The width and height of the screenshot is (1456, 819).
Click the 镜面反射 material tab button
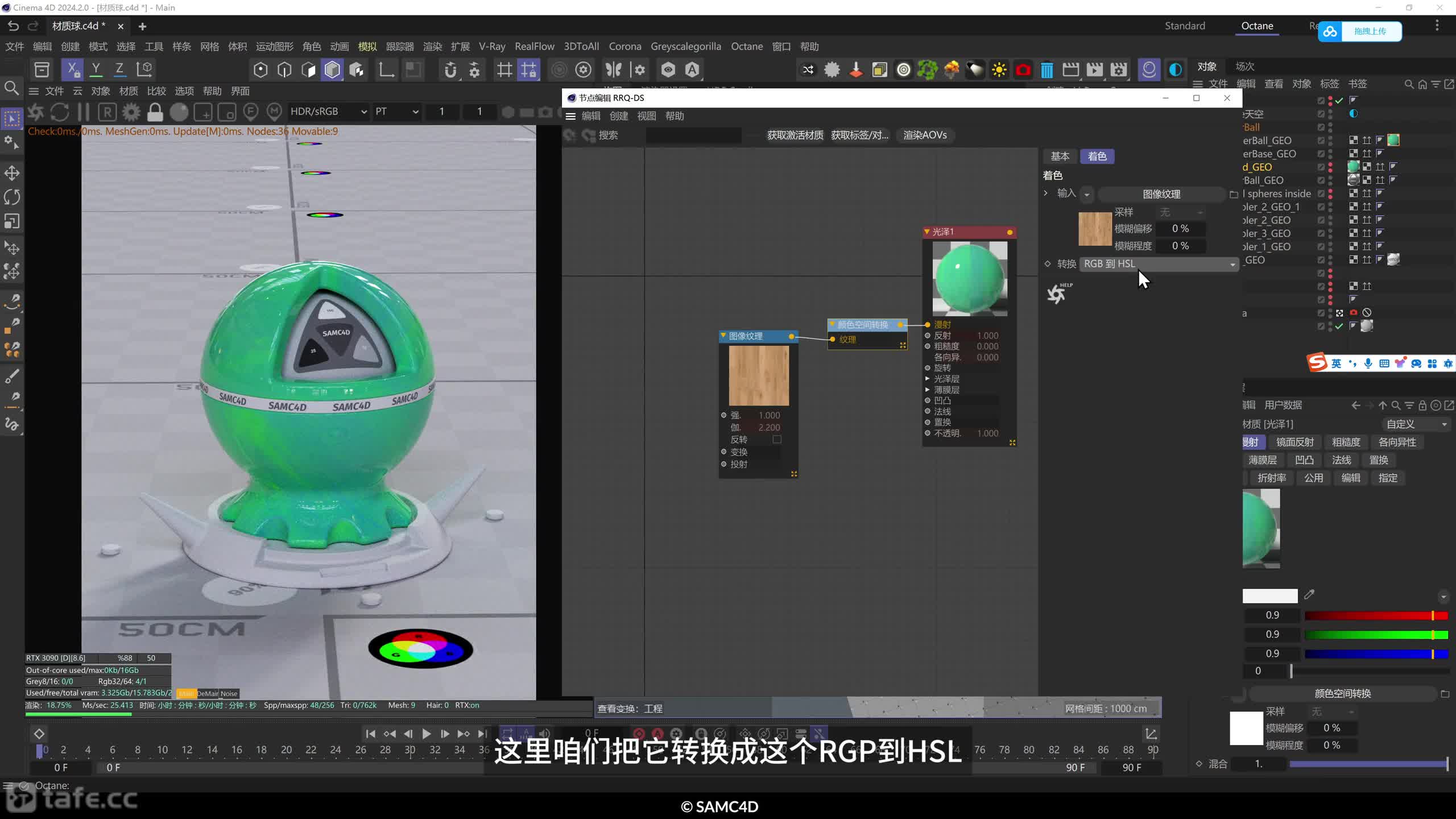click(x=1294, y=442)
